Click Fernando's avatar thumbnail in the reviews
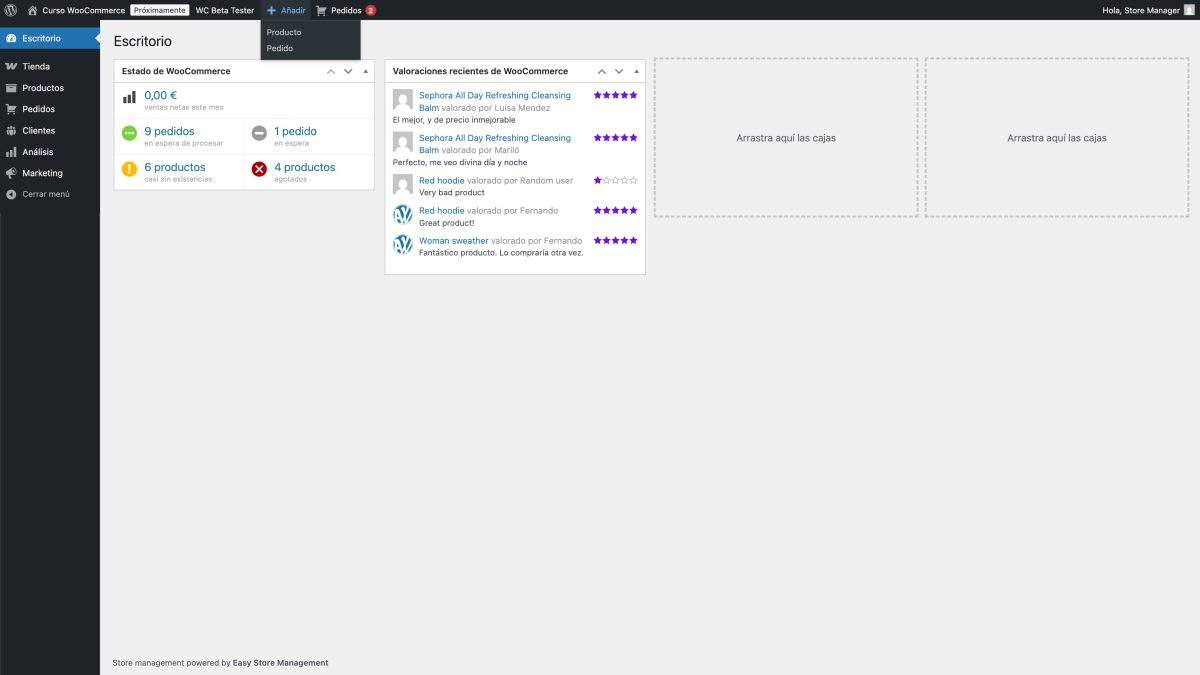Image resolution: width=1200 pixels, height=675 pixels. pyautogui.click(x=402, y=214)
